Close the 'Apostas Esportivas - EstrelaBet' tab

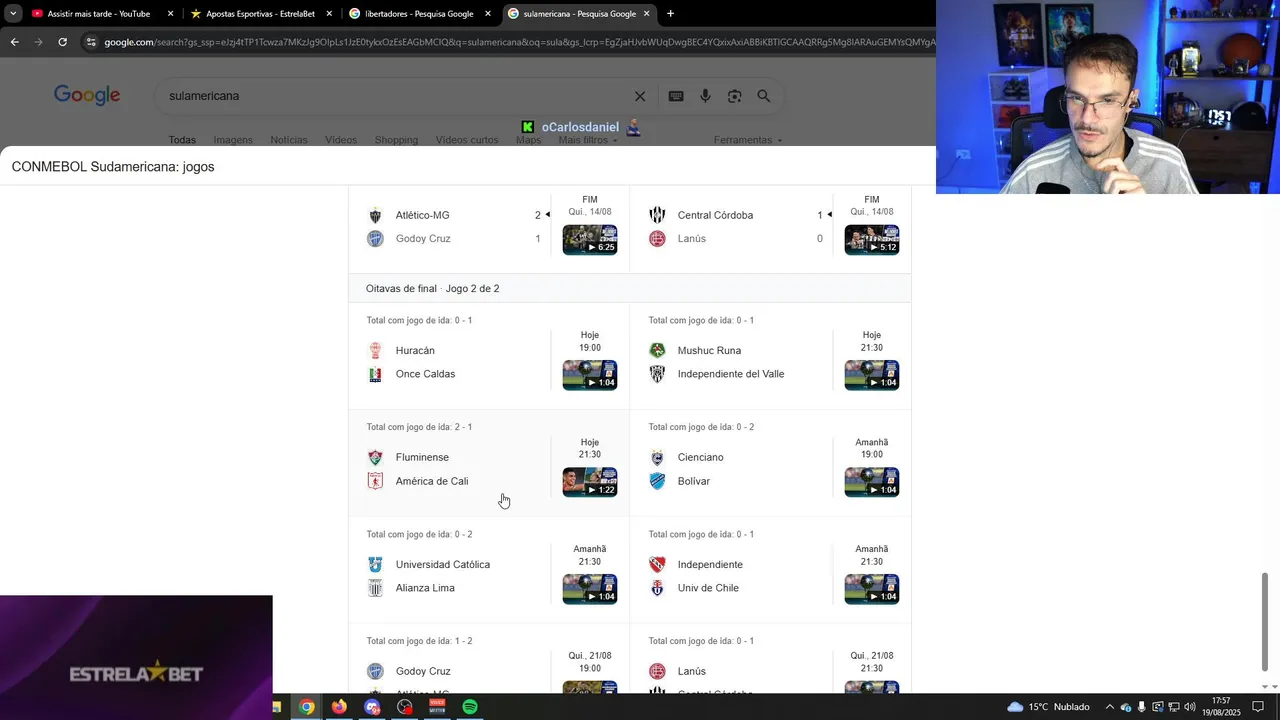(329, 14)
